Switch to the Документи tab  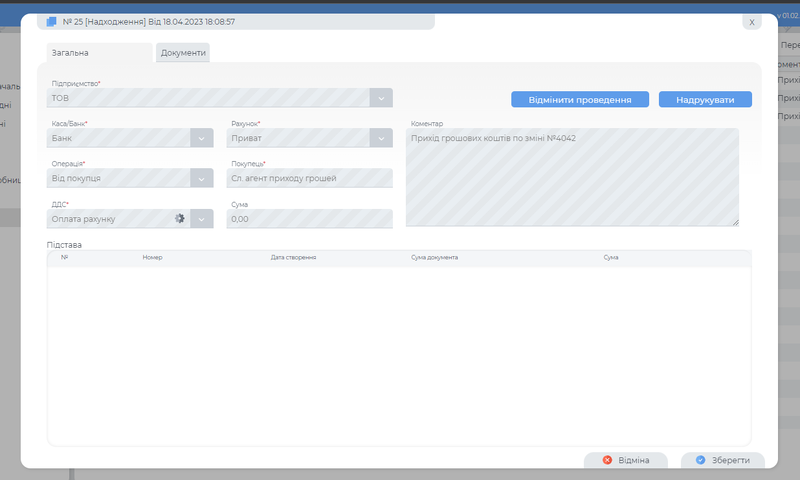pos(183,53)
